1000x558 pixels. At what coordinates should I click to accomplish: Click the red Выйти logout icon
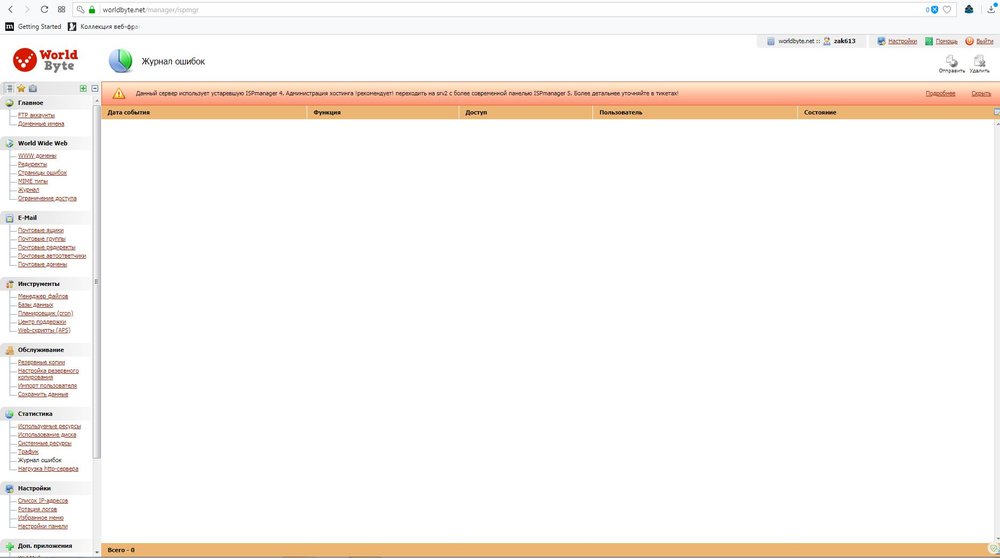pos(969,42)
